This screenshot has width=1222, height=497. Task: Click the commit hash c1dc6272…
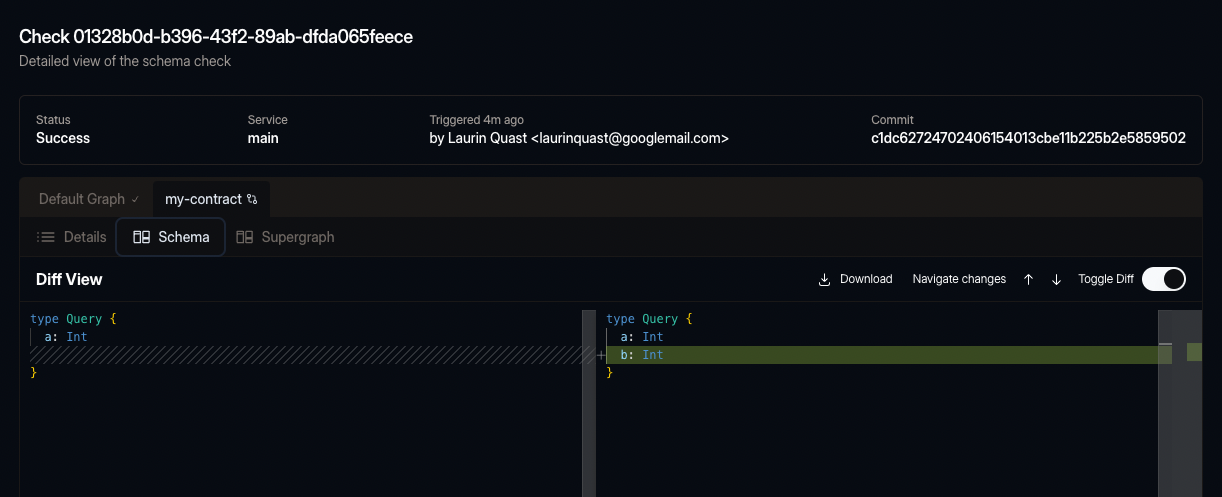pyautogui.click(x=1028, y=138)
